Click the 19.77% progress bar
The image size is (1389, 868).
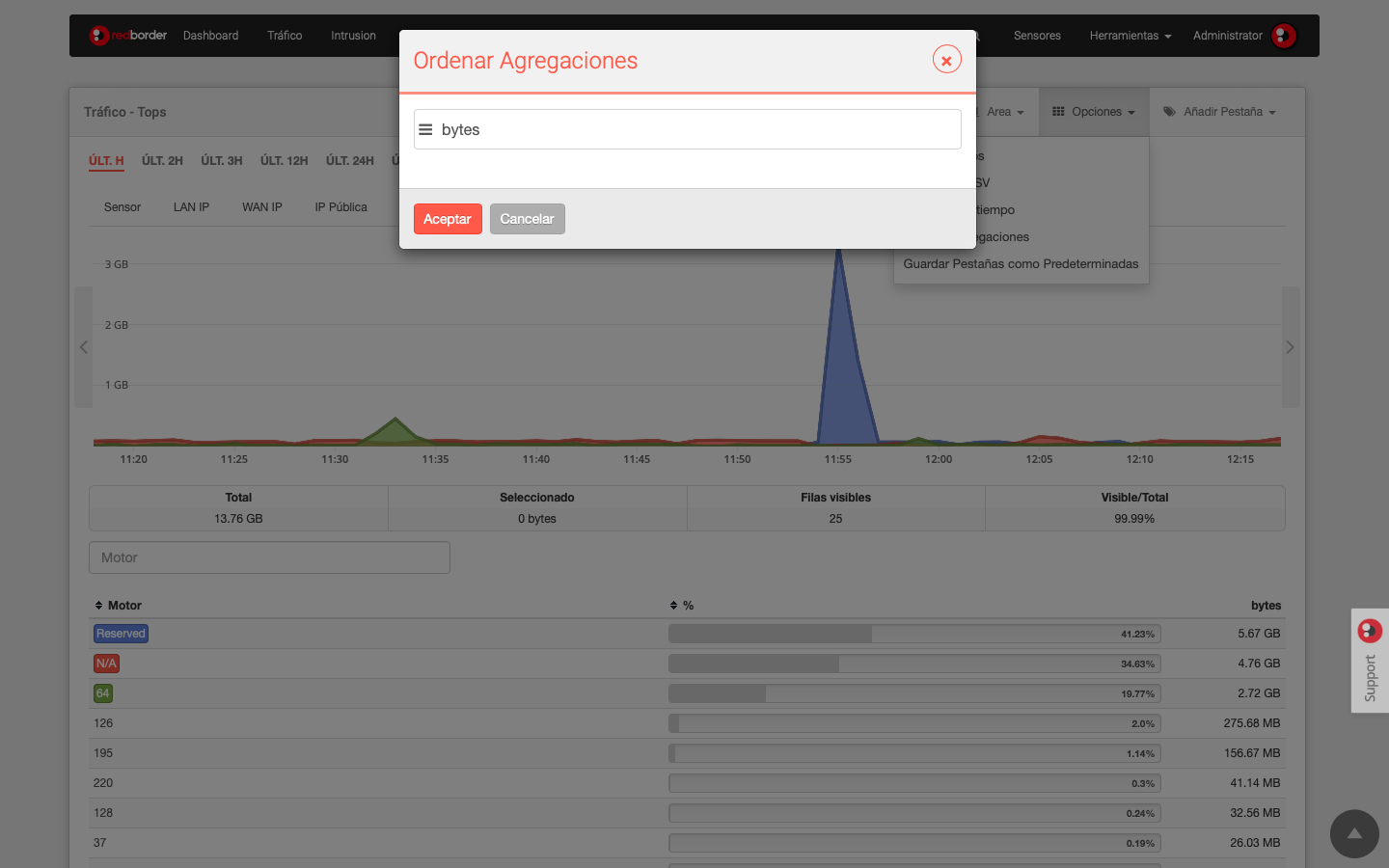point(914,693)
